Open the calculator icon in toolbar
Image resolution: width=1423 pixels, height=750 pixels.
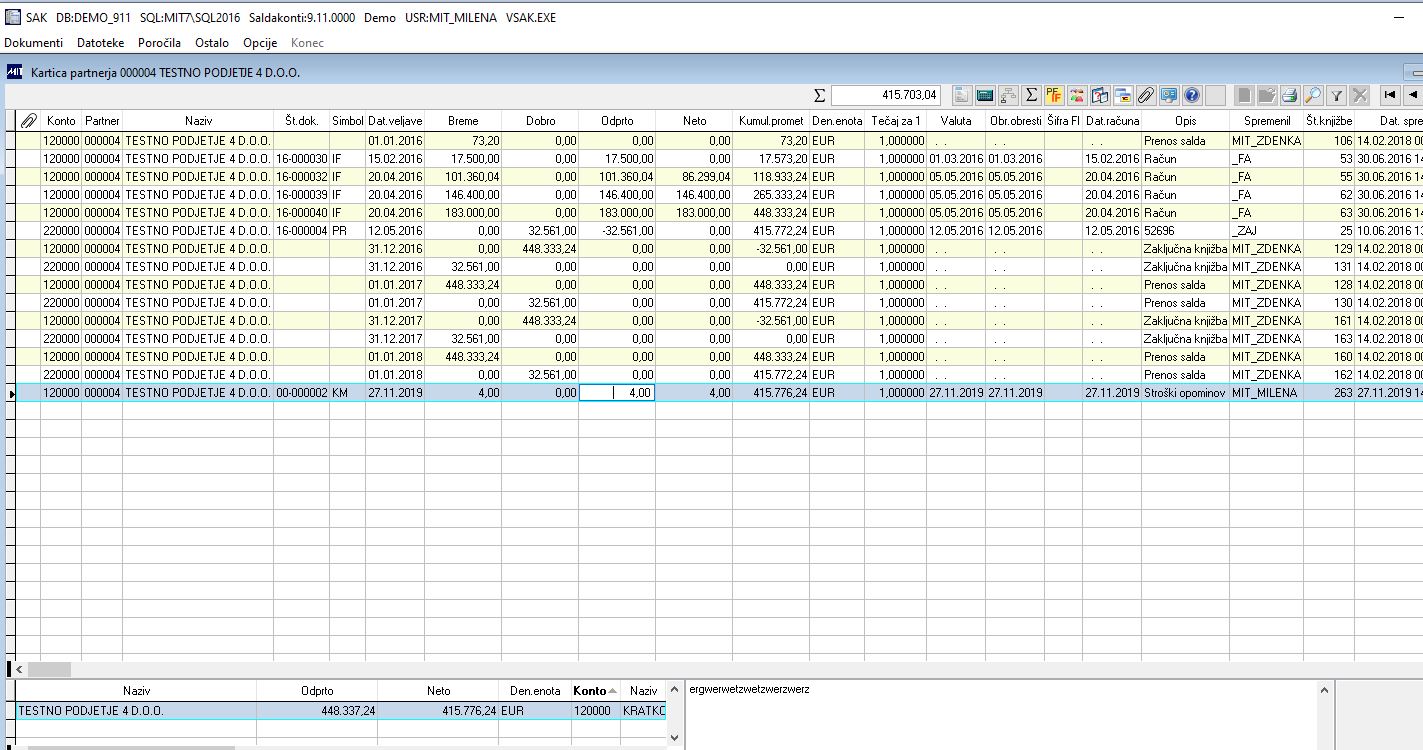(985, 95)
